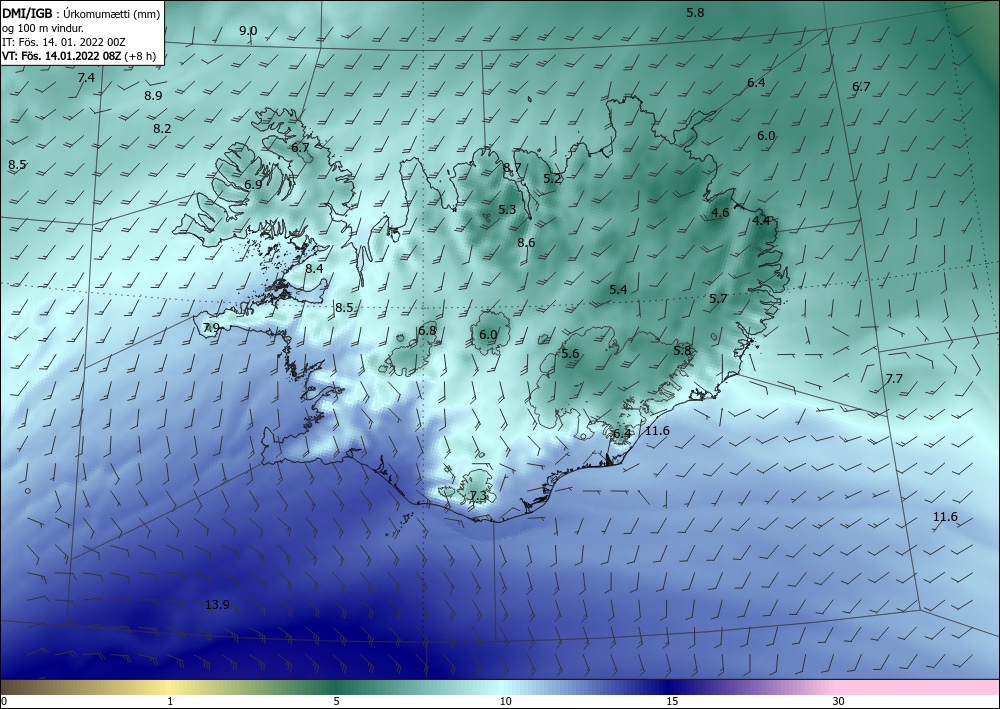The image size is (1000, 709).
Task: Click the 8.9 value label
Action: pyautogui.click(x=153, y=96)
